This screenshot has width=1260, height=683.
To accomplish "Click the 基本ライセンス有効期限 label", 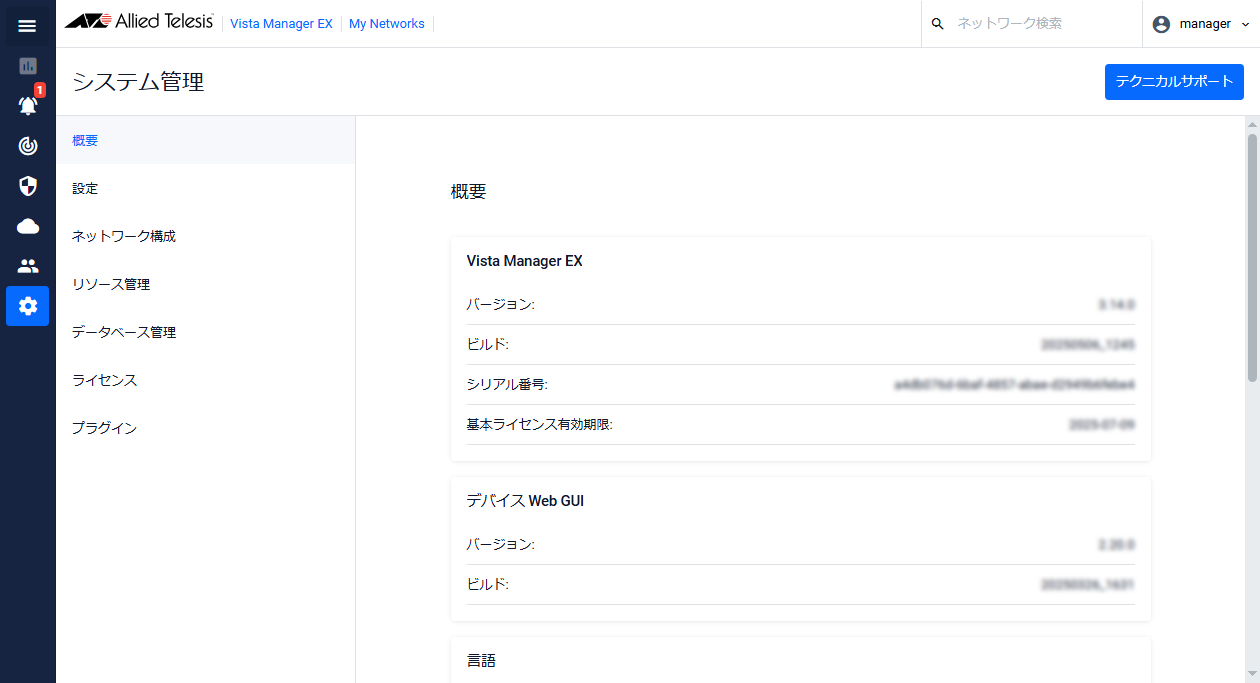I will [539, 424].
